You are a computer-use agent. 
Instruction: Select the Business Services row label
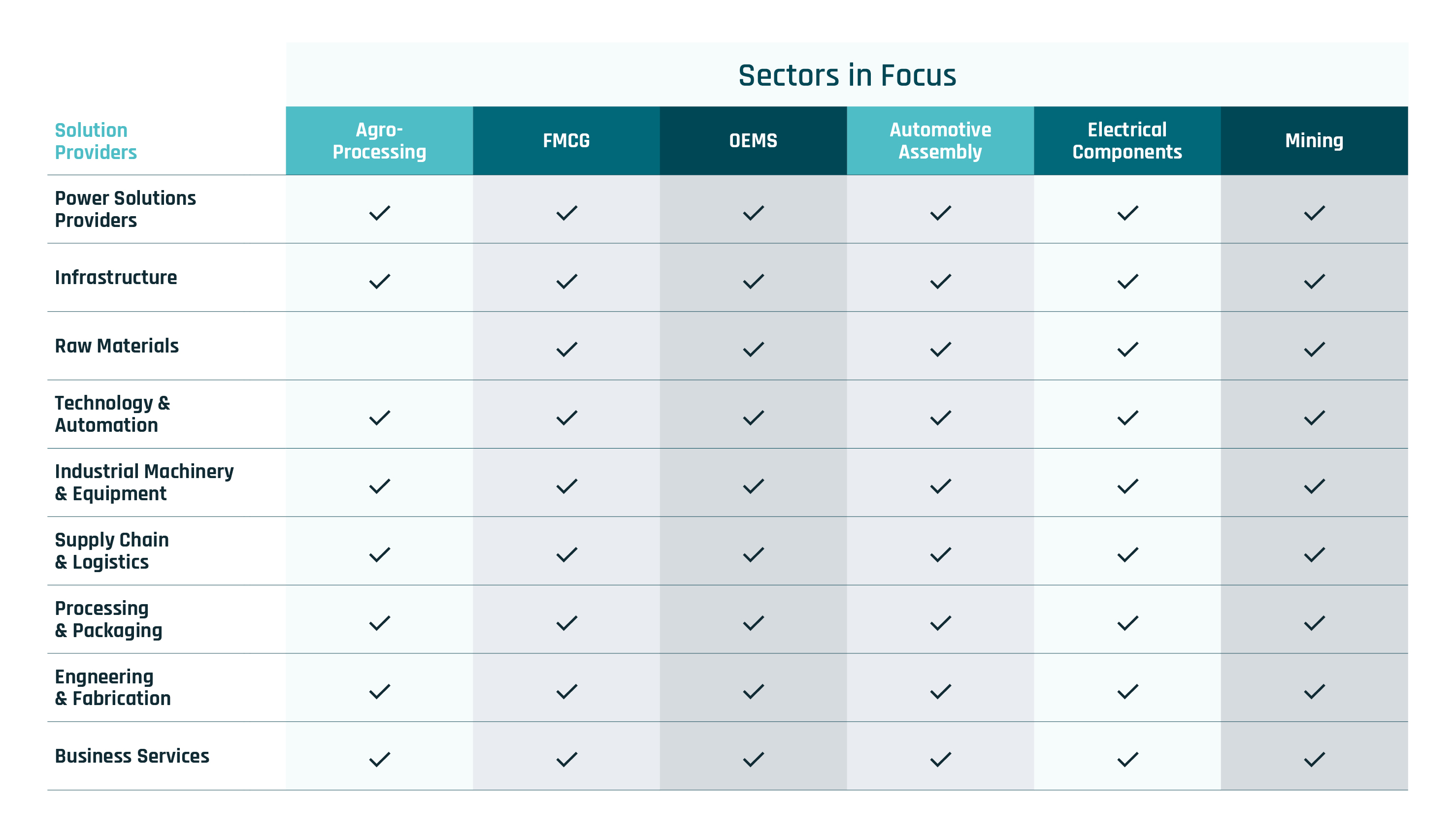coord(132,755)
